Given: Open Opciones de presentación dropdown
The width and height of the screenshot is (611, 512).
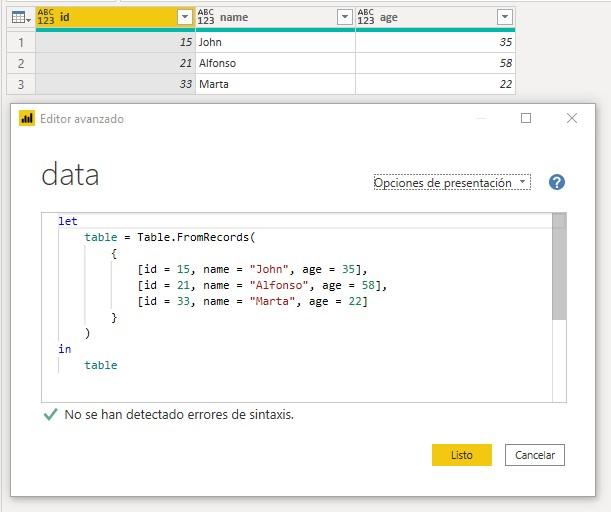Looking at the screenshot, I should [x=452, y=183].
